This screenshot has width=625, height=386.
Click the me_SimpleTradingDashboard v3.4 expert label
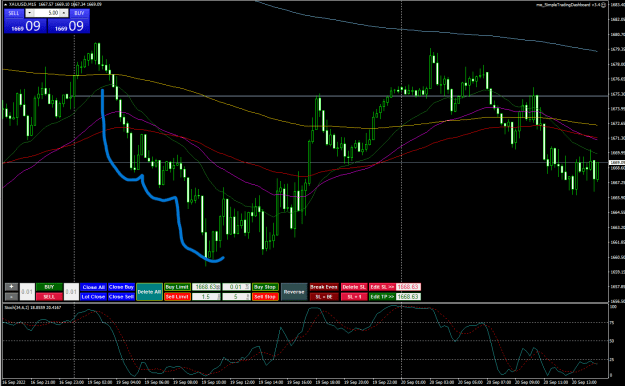[x=568, y=4]
